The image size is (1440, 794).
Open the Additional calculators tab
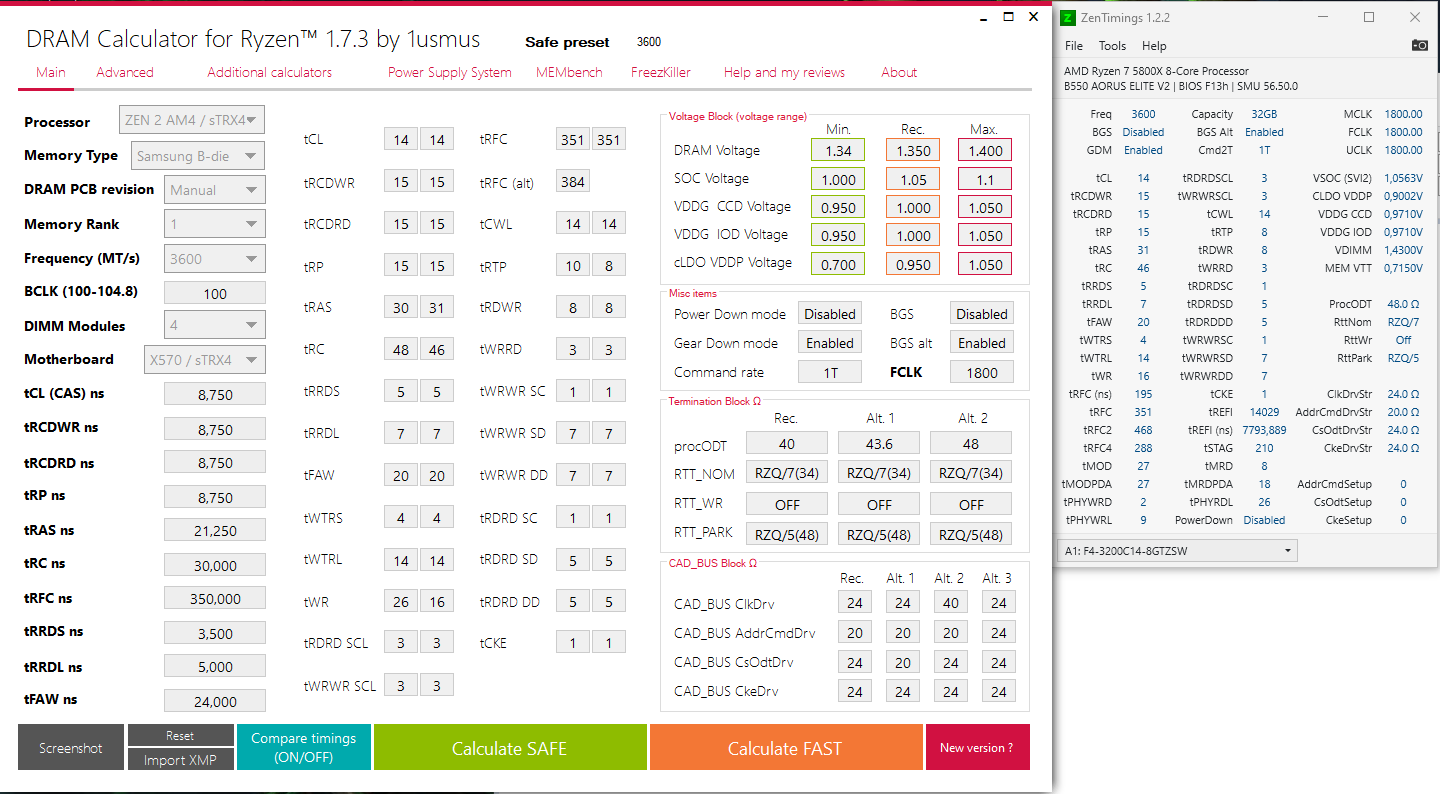270,72
